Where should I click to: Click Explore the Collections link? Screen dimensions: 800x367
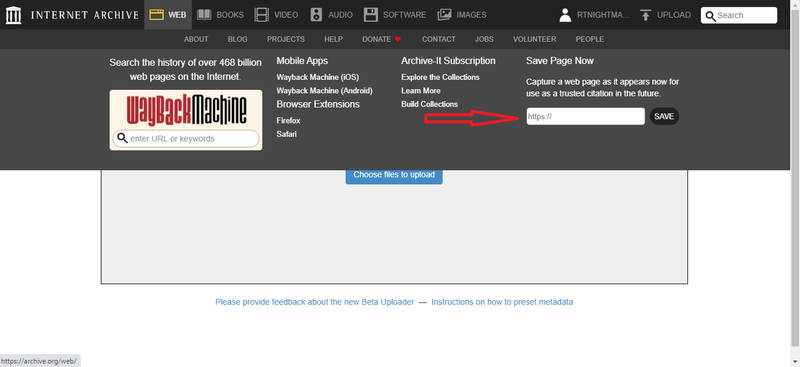(440, 77)
